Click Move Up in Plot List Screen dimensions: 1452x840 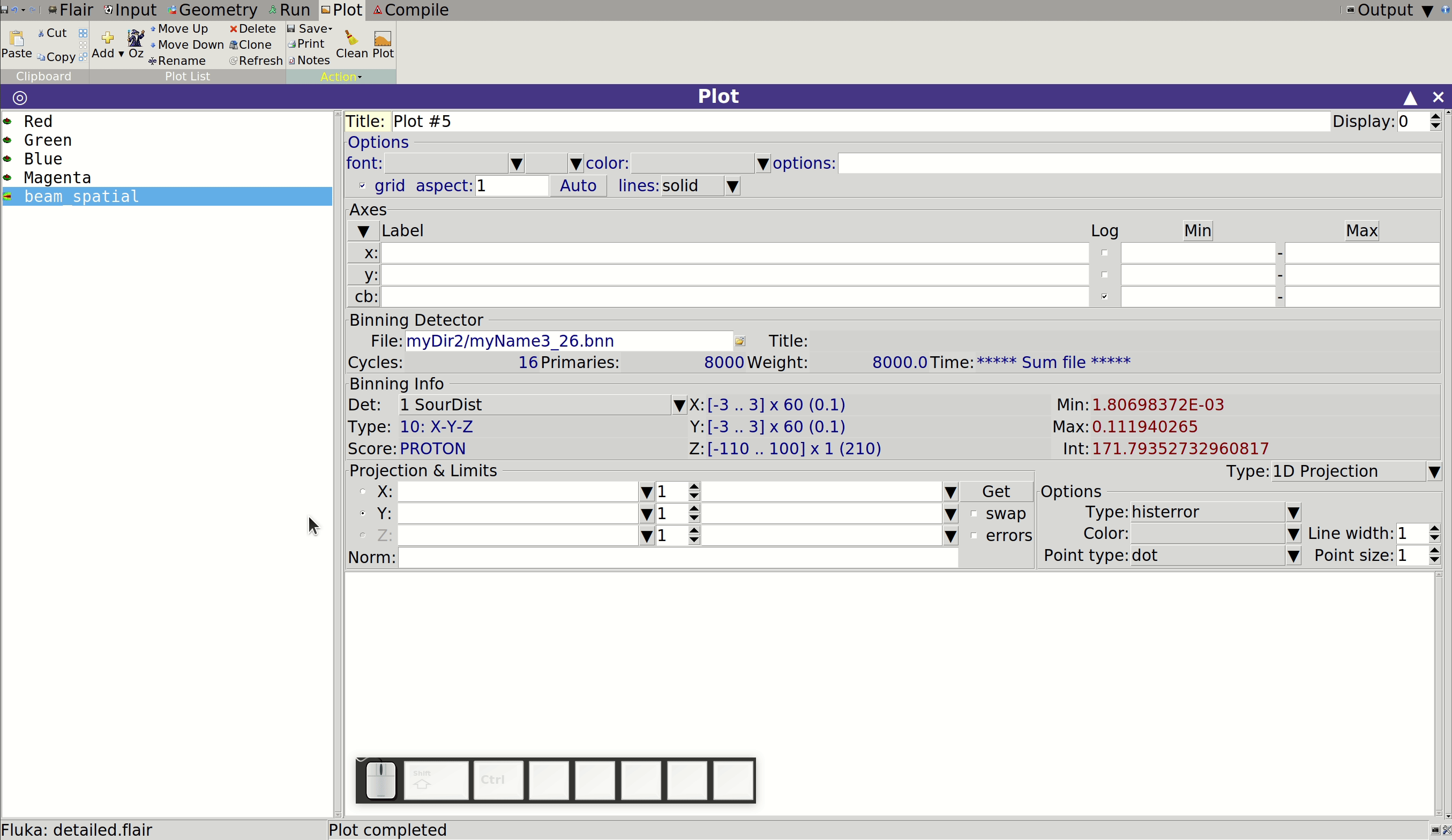click(x=179, y=29)
